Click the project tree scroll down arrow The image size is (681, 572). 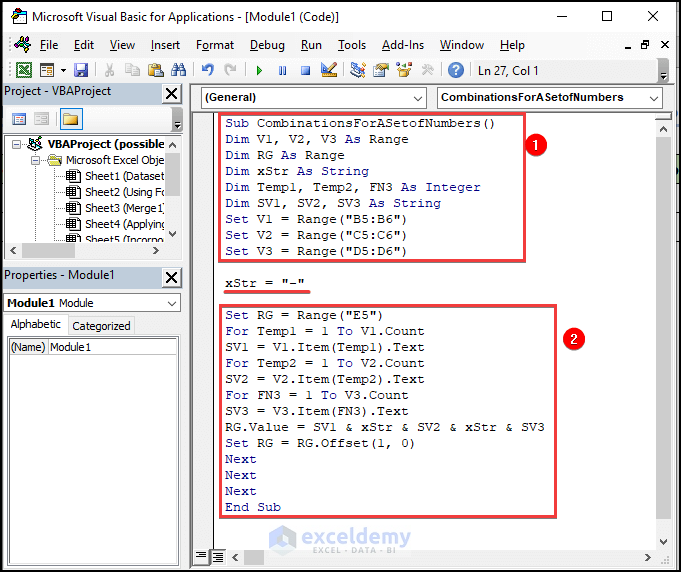point(172,234)
